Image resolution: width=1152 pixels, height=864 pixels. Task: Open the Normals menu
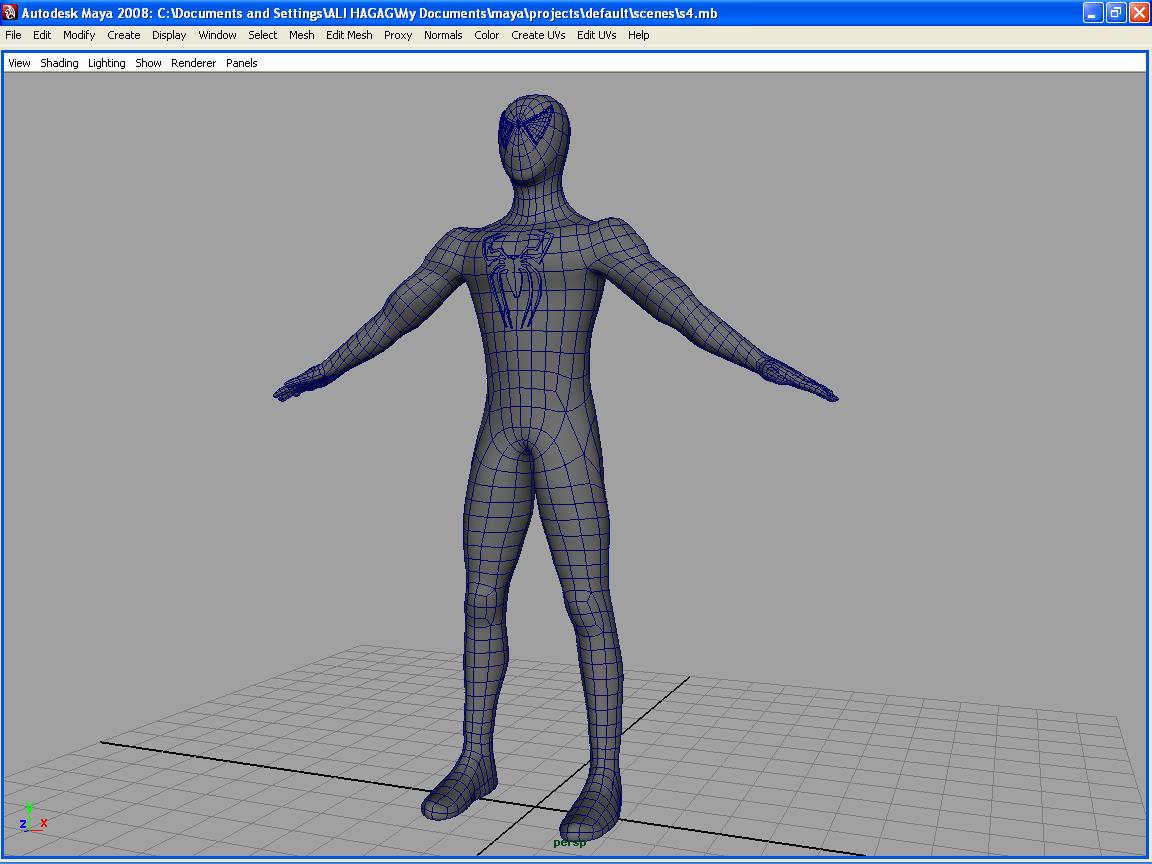click(x=443, y=35)
